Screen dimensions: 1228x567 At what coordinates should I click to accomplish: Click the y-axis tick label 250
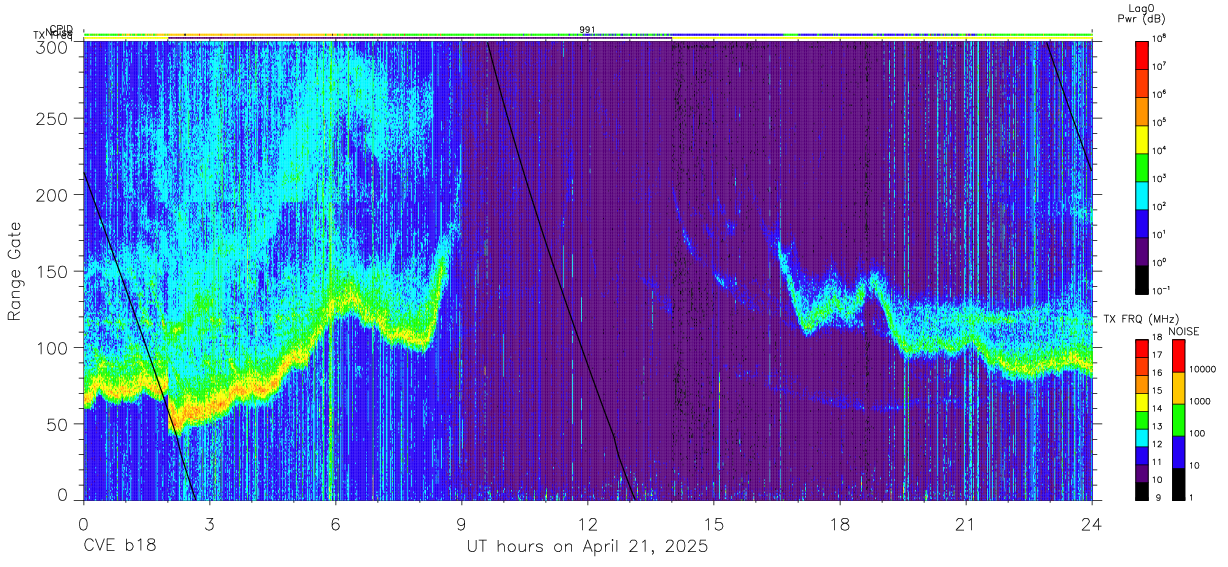tap(54, 119)
